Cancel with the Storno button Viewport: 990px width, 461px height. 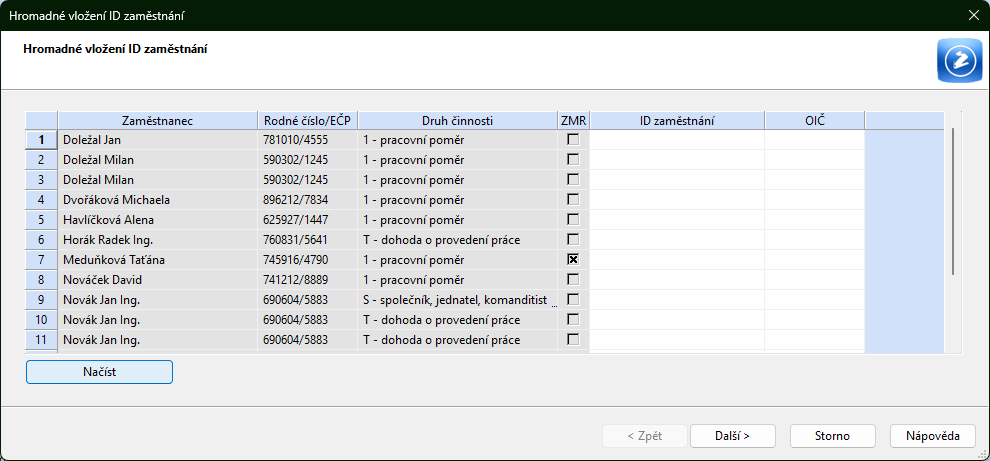[833, 436]
